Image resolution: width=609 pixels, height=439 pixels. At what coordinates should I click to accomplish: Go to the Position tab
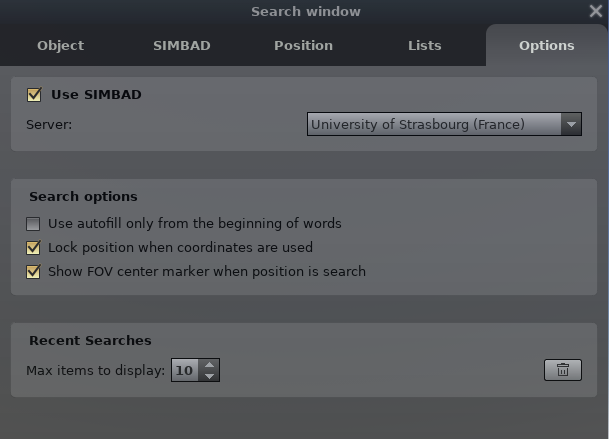coord(303,45)
